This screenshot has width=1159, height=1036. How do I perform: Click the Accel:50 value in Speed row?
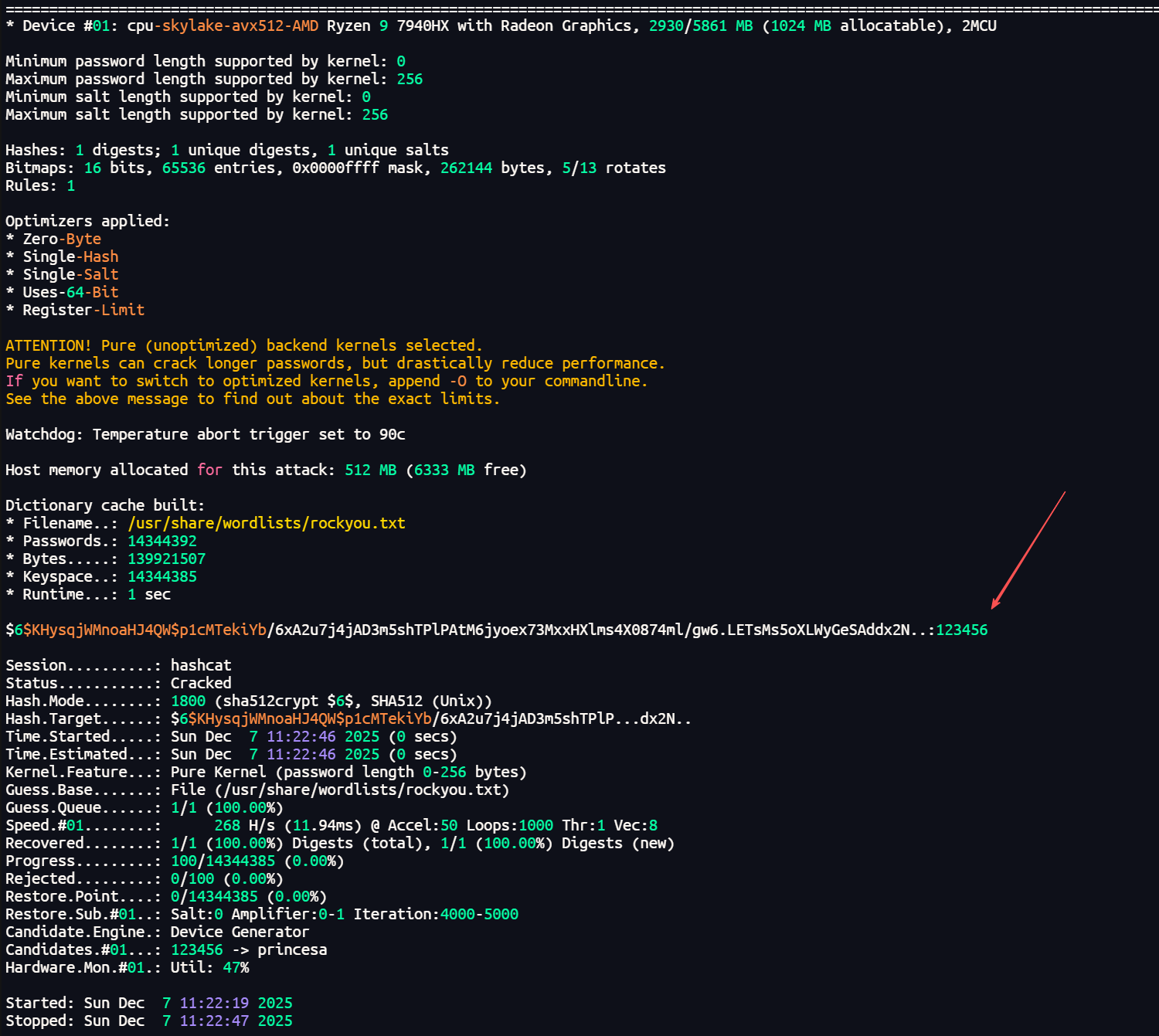(x=423, y=825)
